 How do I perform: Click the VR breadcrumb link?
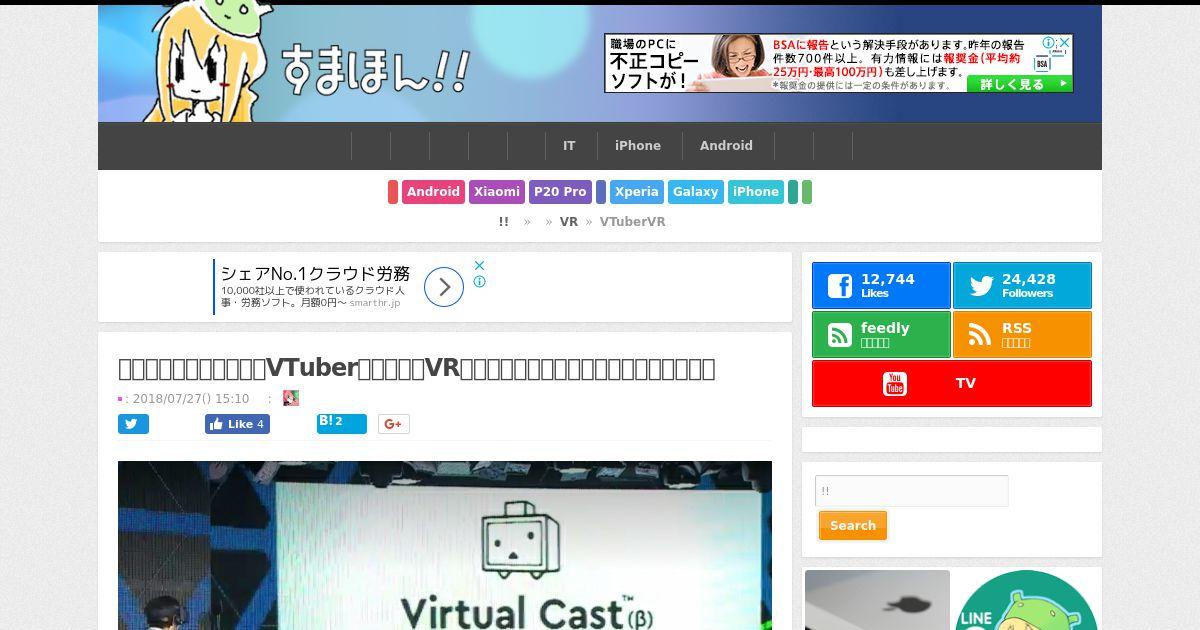pos(569,222)
